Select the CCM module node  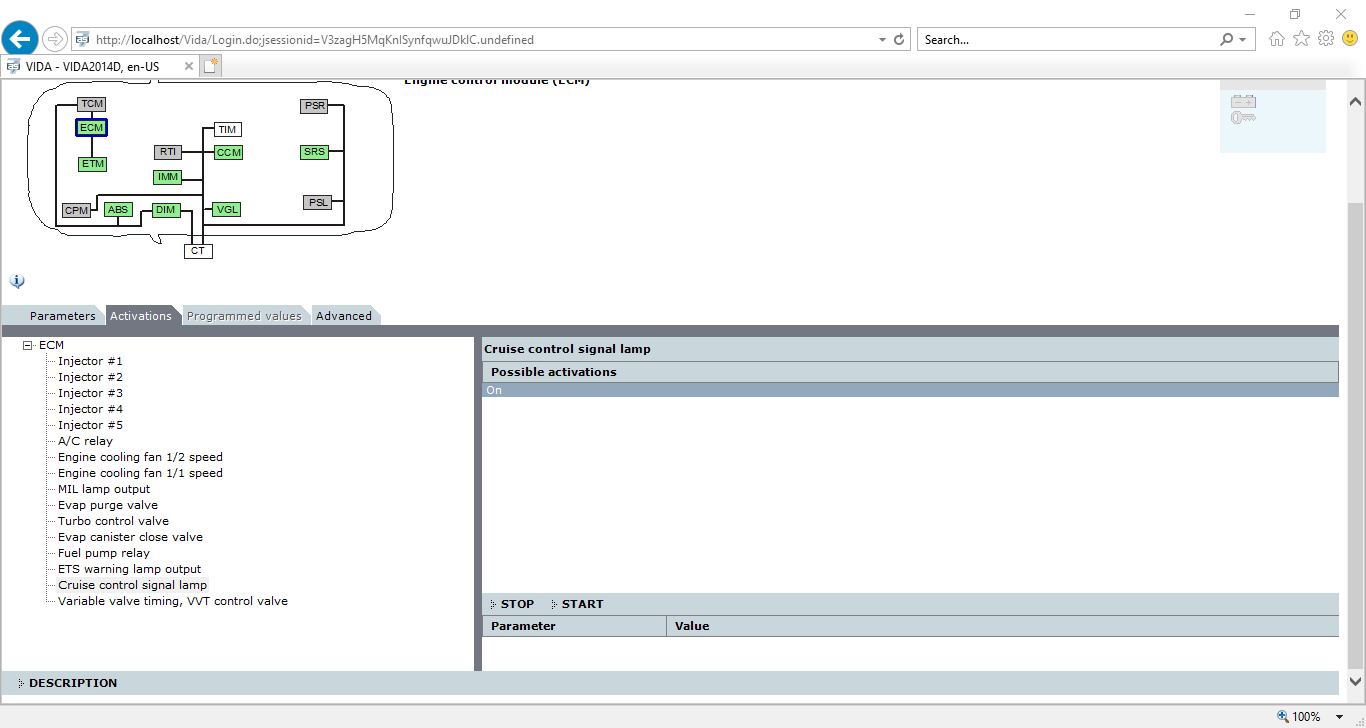[228, 152]
